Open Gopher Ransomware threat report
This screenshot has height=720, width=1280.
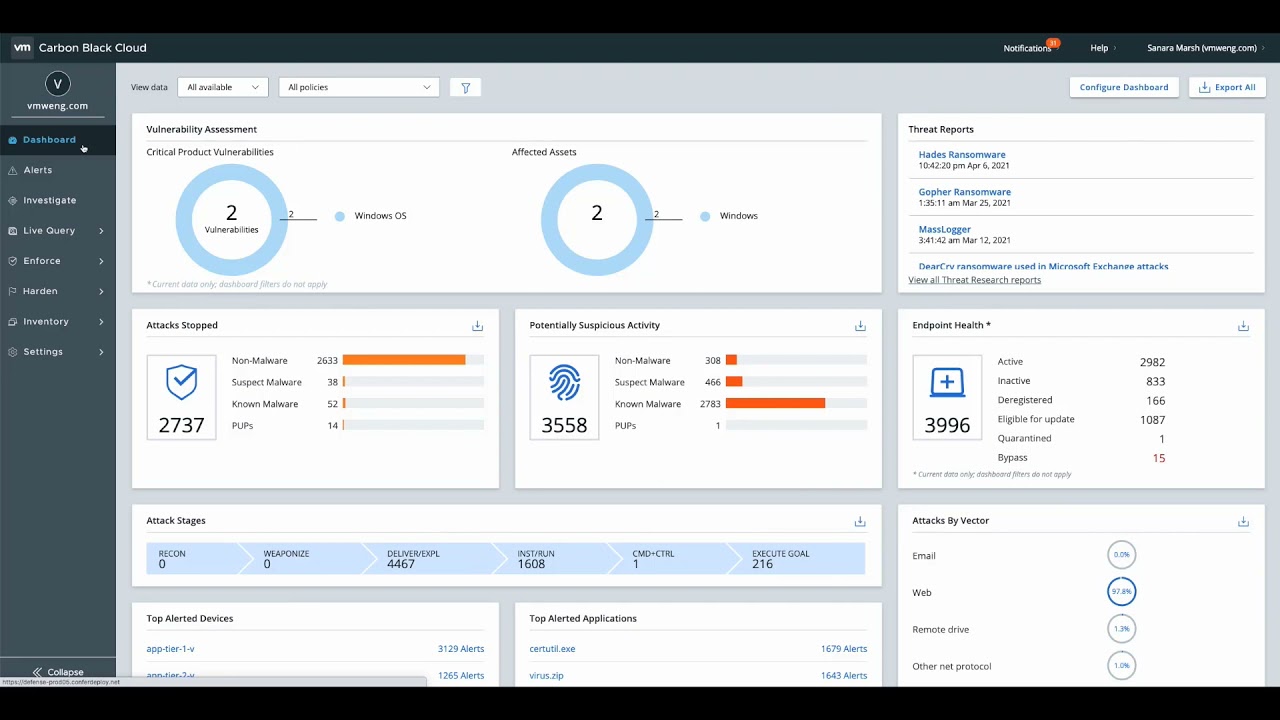click(965, 192)
